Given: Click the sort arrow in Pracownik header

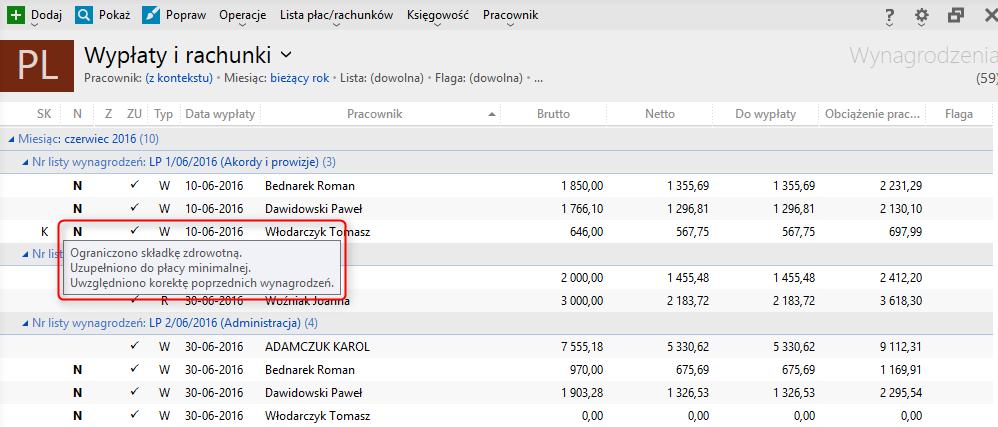Looking at the screenshot, I should click(491, 115).
